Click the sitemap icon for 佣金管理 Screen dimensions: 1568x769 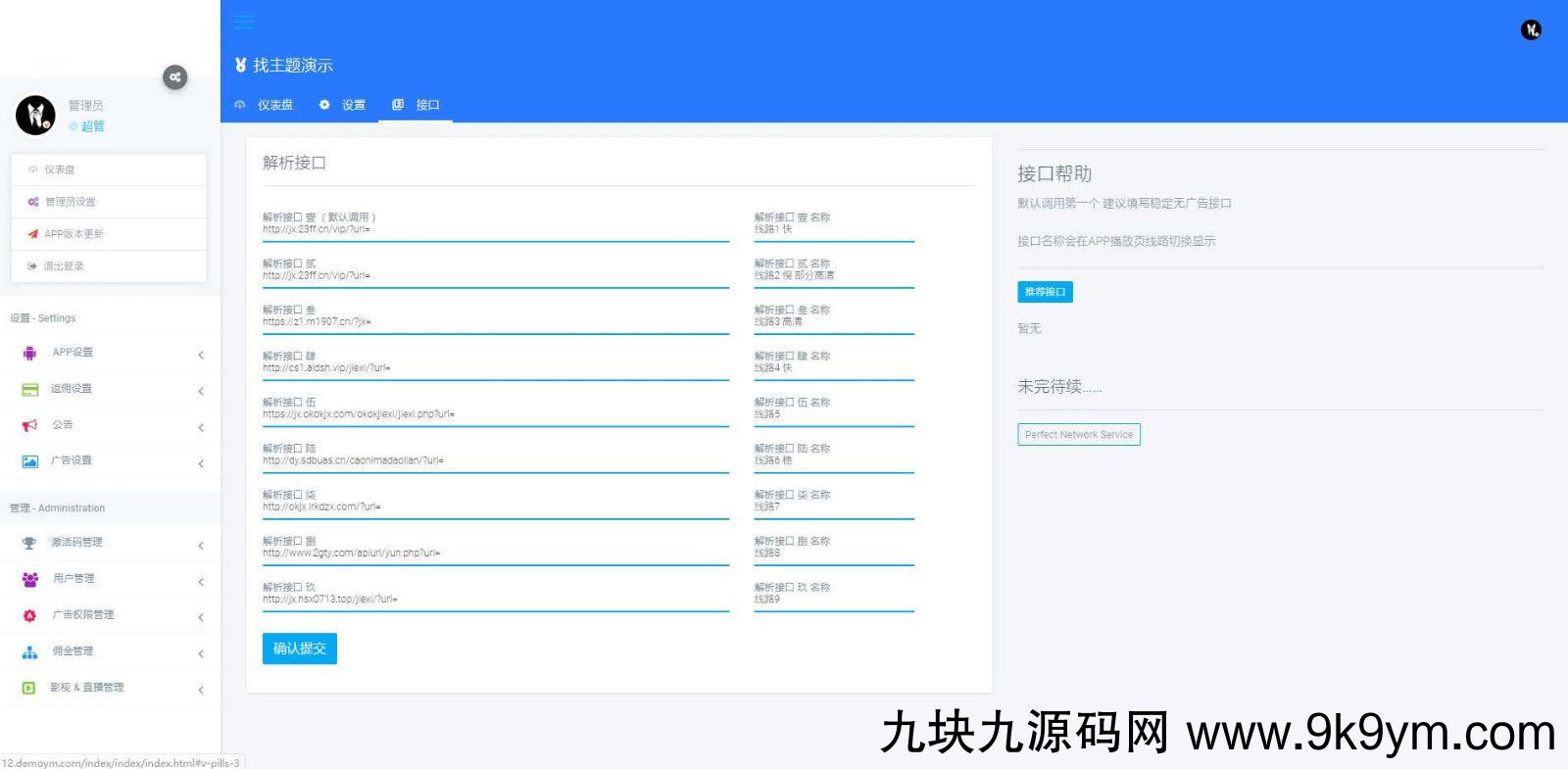pyautogui.click(x=29, y=651)
